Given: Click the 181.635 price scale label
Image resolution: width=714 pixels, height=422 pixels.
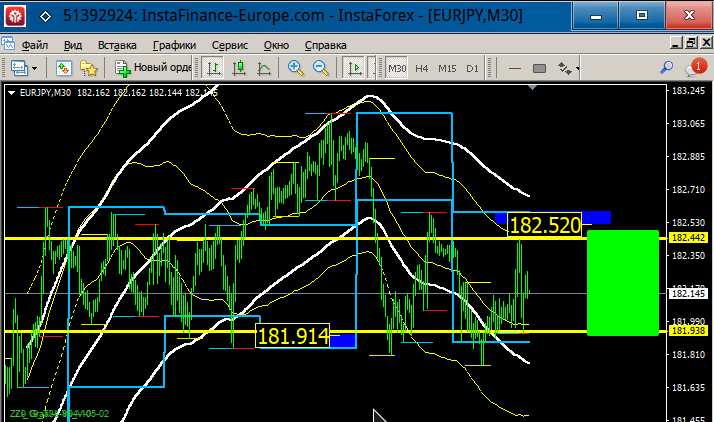Looking at the screenshot, I should click(688, 387).
